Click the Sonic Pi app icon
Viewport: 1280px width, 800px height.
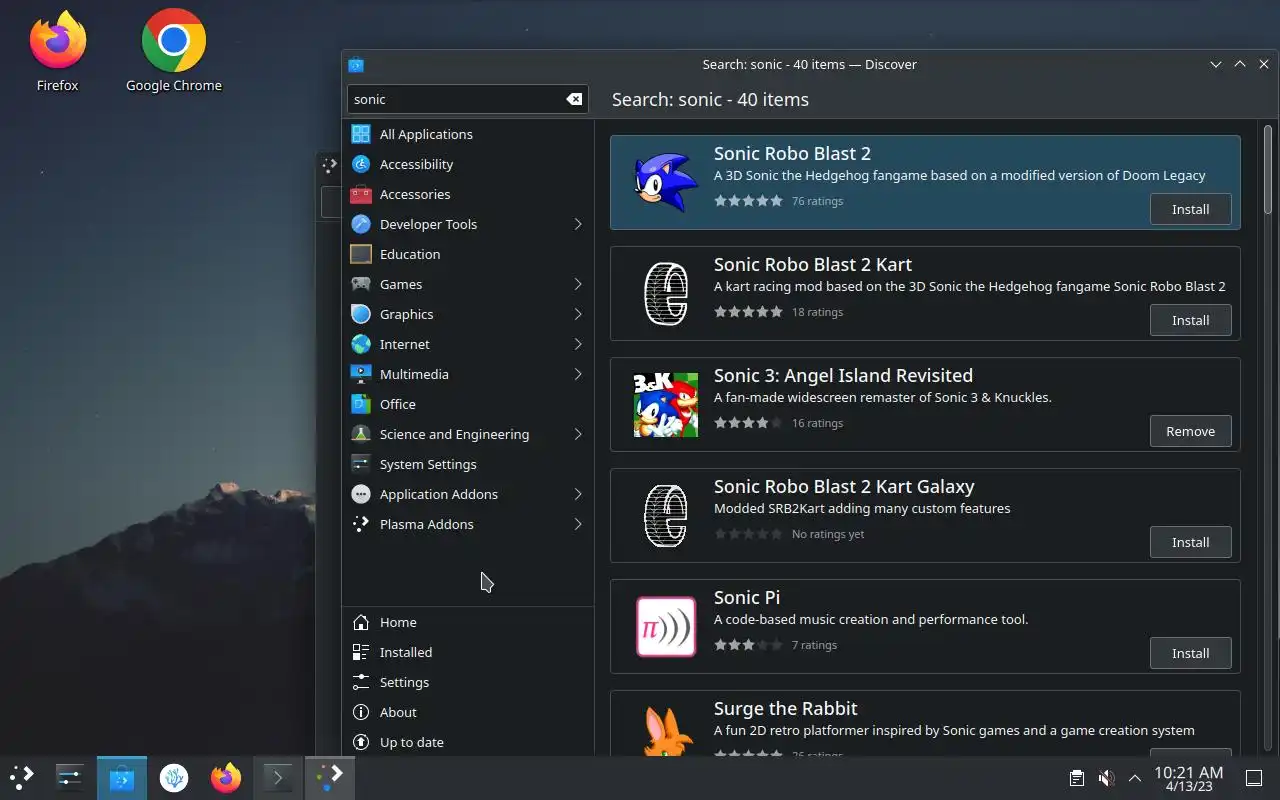[666, 626]
